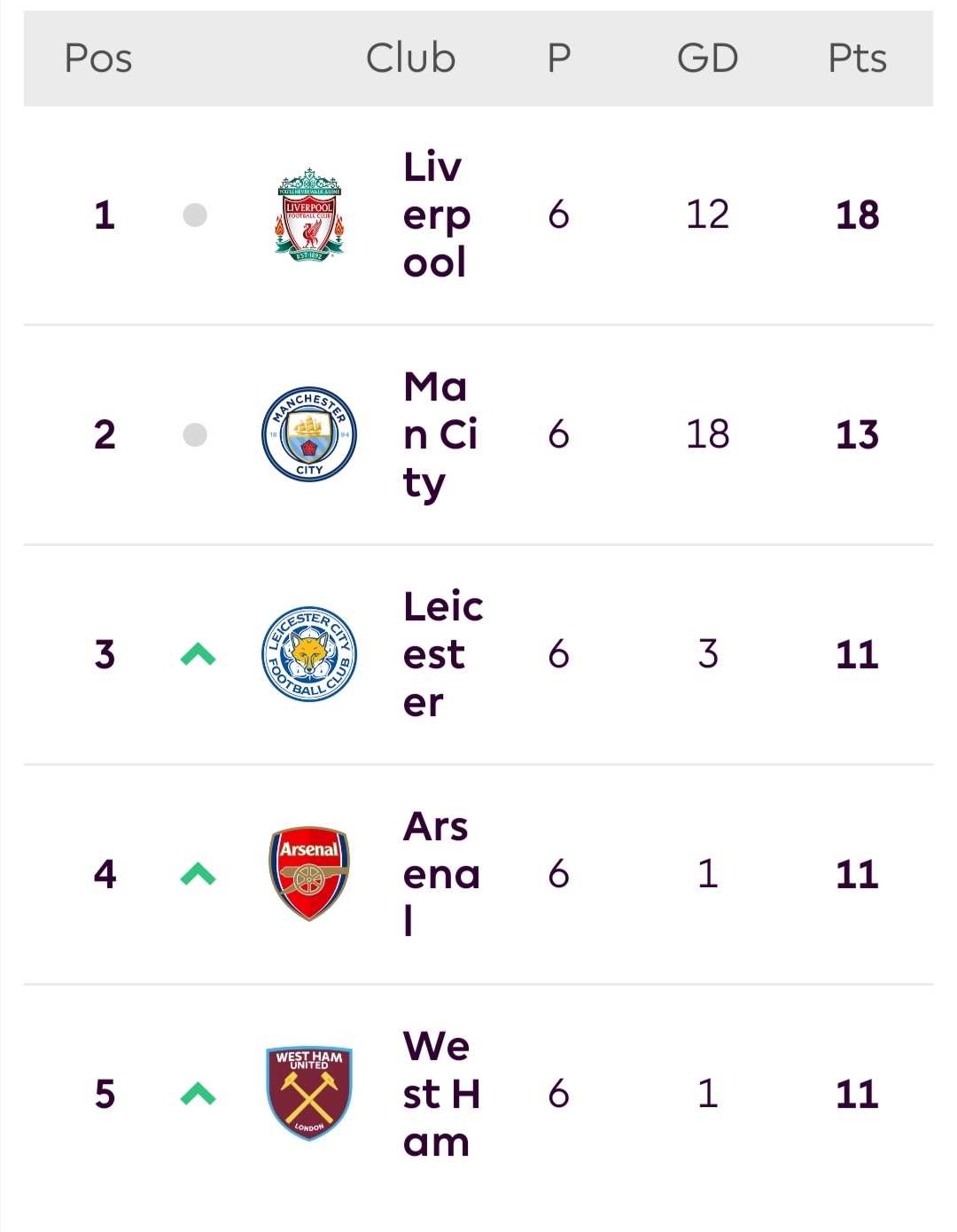
Task: Click Leicester's green up-arrow movement indicator
Action: (198, 655)
